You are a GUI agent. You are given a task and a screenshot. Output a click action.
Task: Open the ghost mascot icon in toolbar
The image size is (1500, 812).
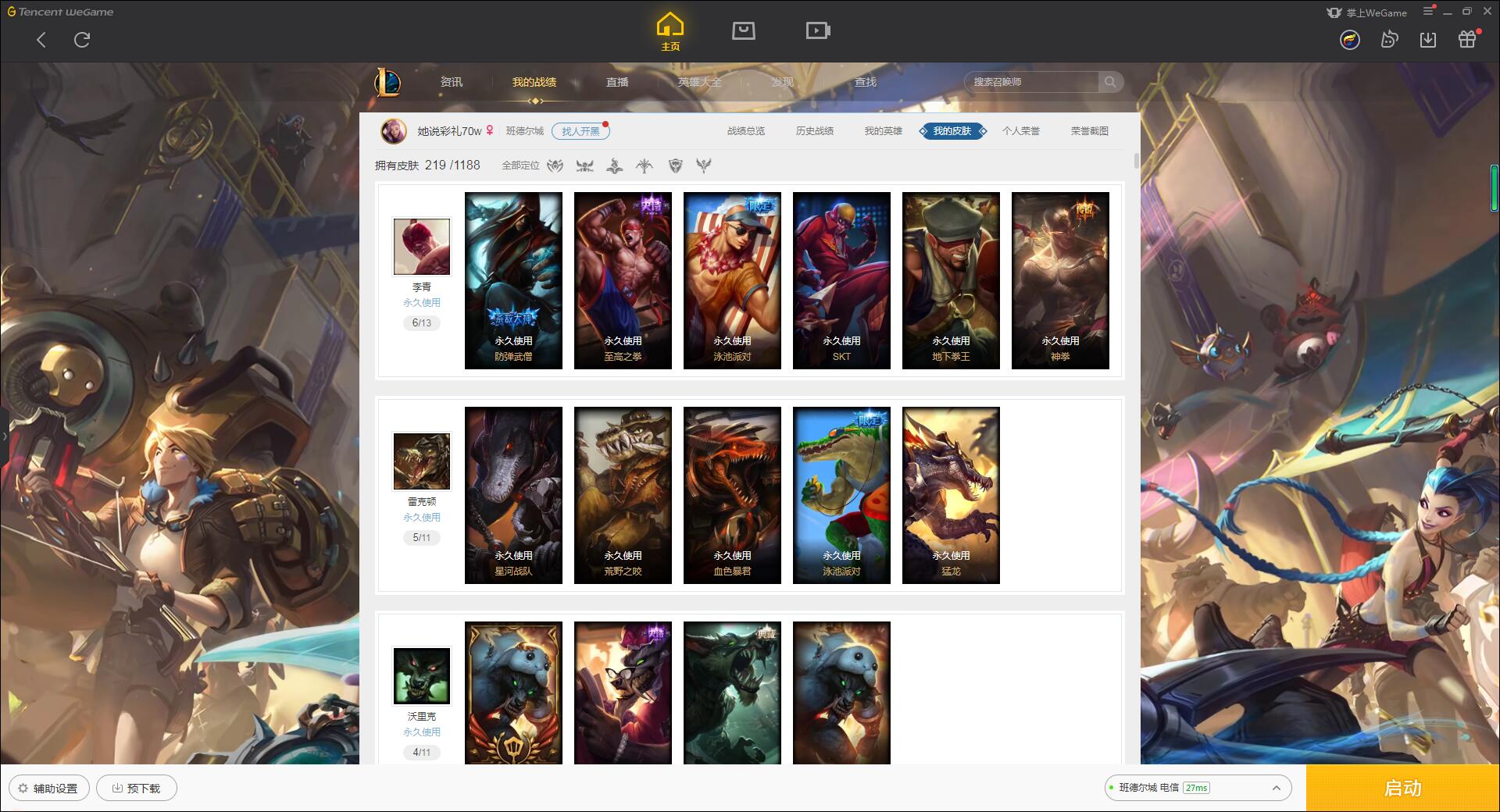point(1389,39)
